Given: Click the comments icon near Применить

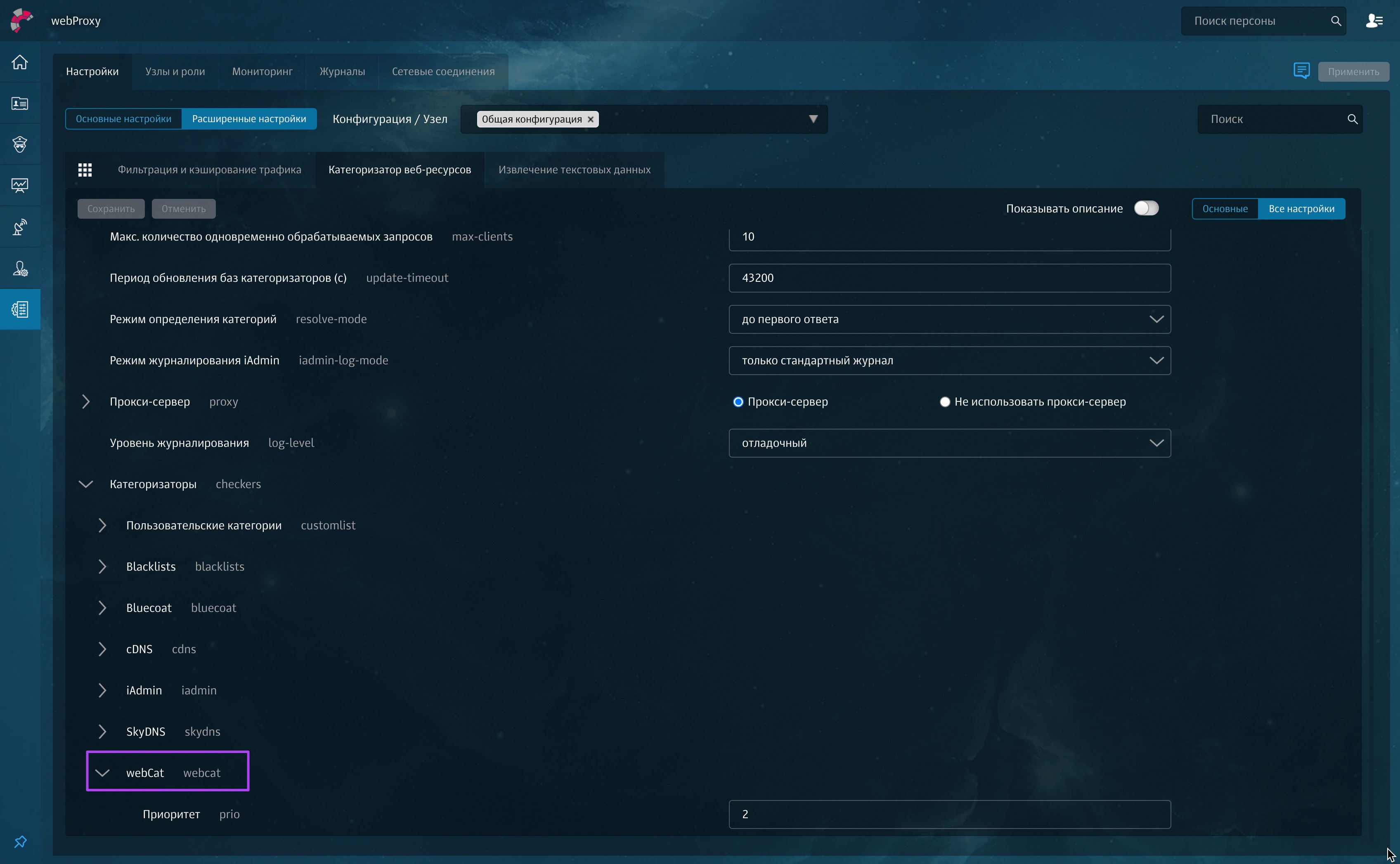Looking at the screenshot, I should point(1301,71).
